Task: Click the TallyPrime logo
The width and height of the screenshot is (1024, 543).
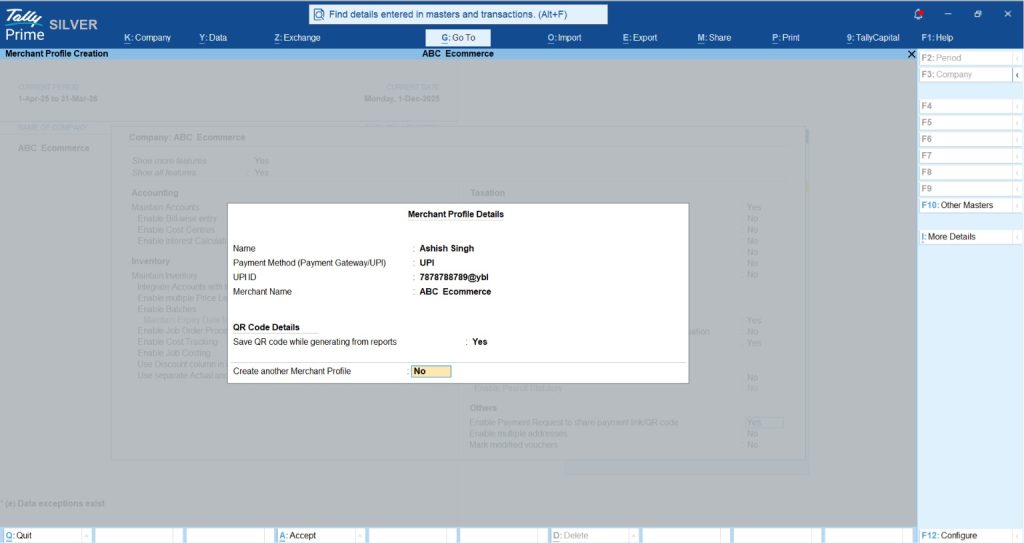Action: pyautogui.click(x=24, y=25)
